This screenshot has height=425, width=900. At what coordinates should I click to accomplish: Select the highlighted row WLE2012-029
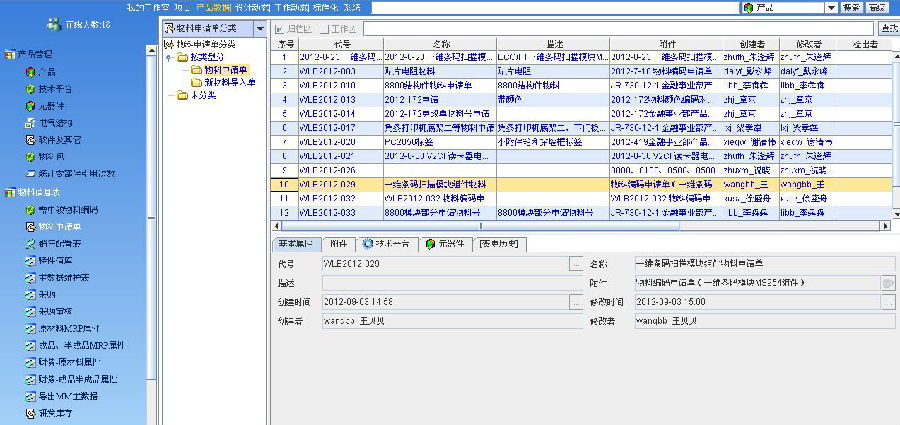pyautogui.click(x=581, y=184)
